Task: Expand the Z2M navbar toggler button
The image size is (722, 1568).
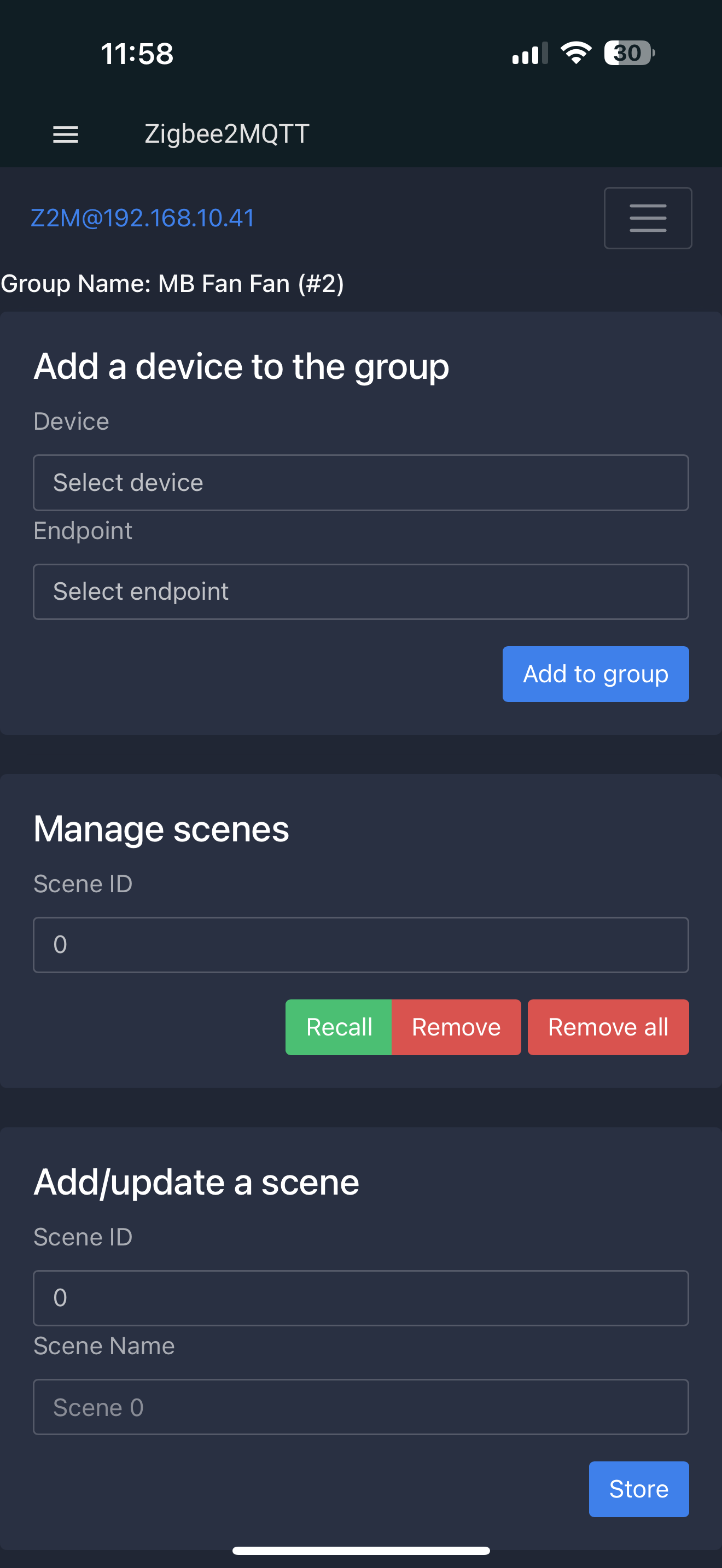Action: click(x=647, y=218)
